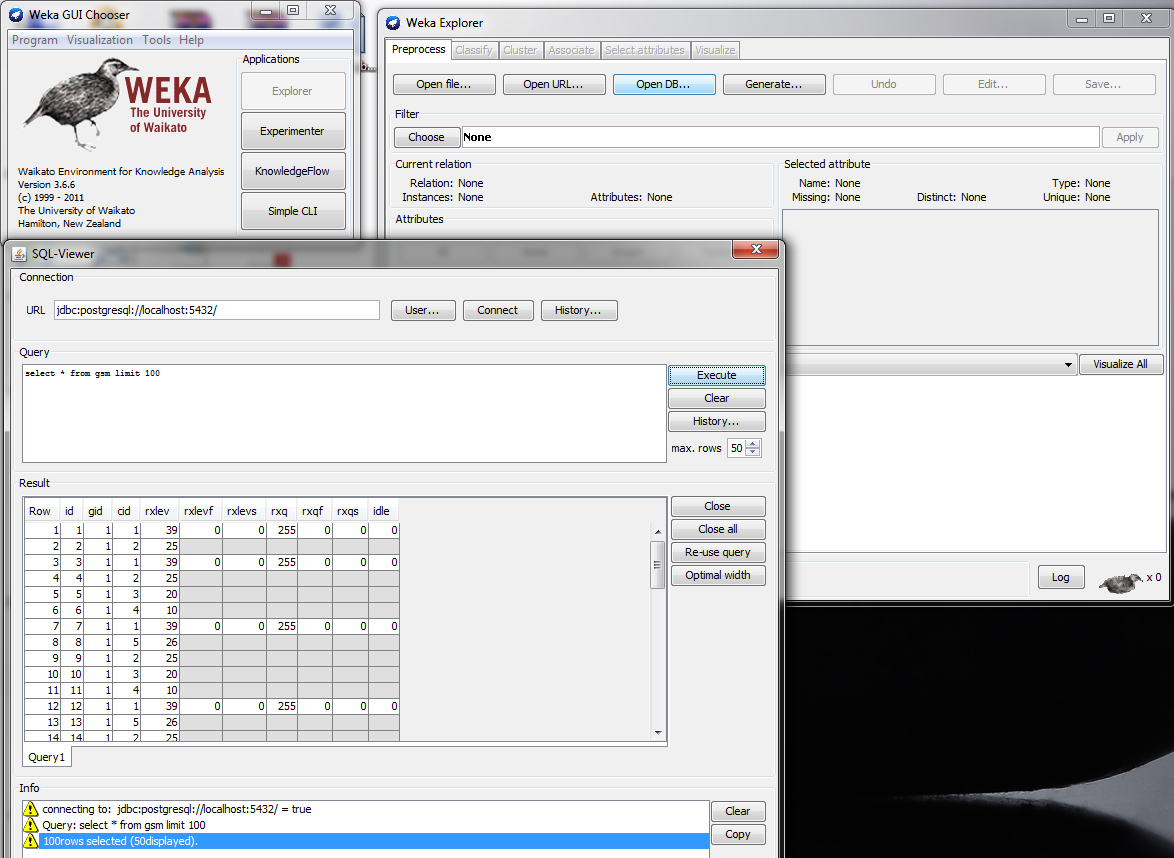Launch the KnowledgeFlow application

coord(293,171)
